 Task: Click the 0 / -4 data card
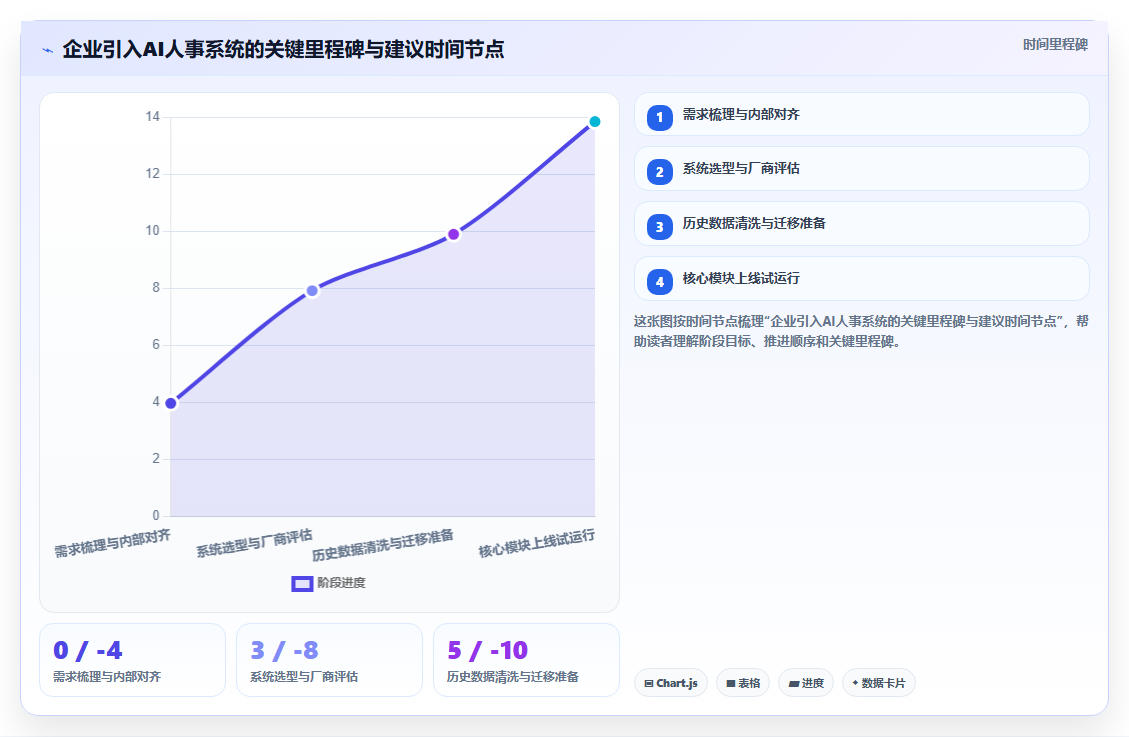[132, 660]
